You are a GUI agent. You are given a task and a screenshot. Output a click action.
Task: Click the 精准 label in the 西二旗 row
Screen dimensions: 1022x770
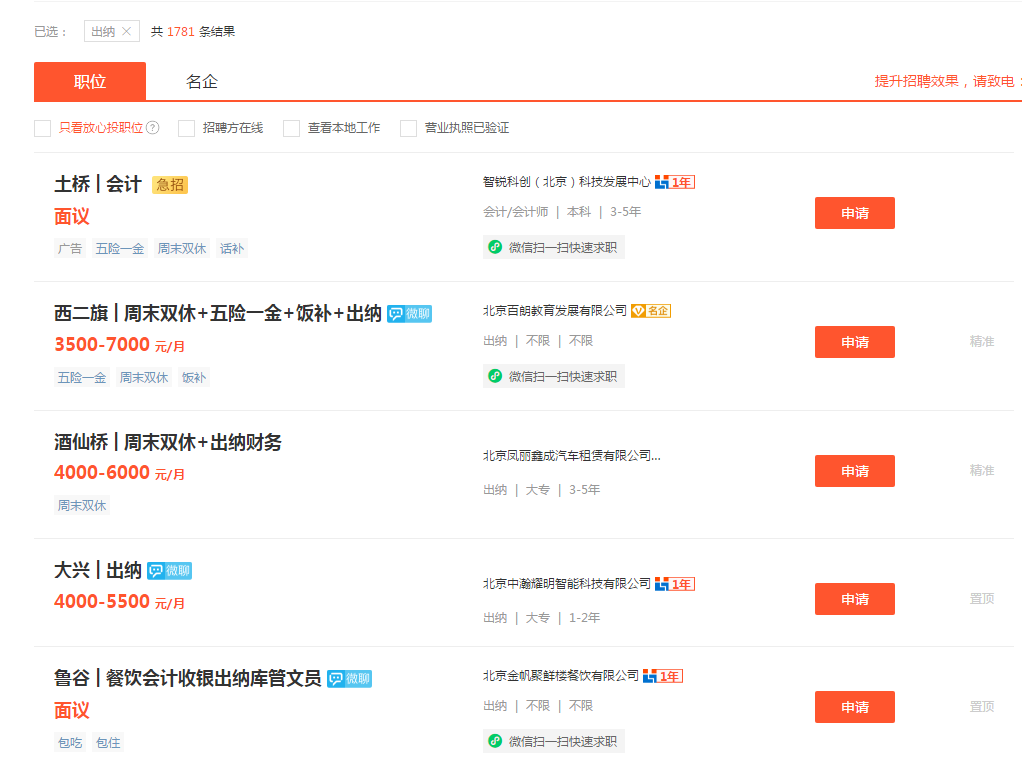[982, 341]
